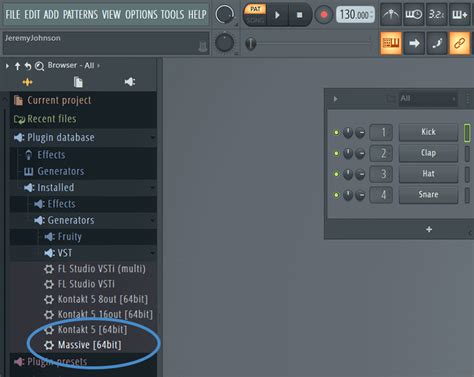
Task: Toggle typing keyboard to piano icon
Action: pos(391,43)
